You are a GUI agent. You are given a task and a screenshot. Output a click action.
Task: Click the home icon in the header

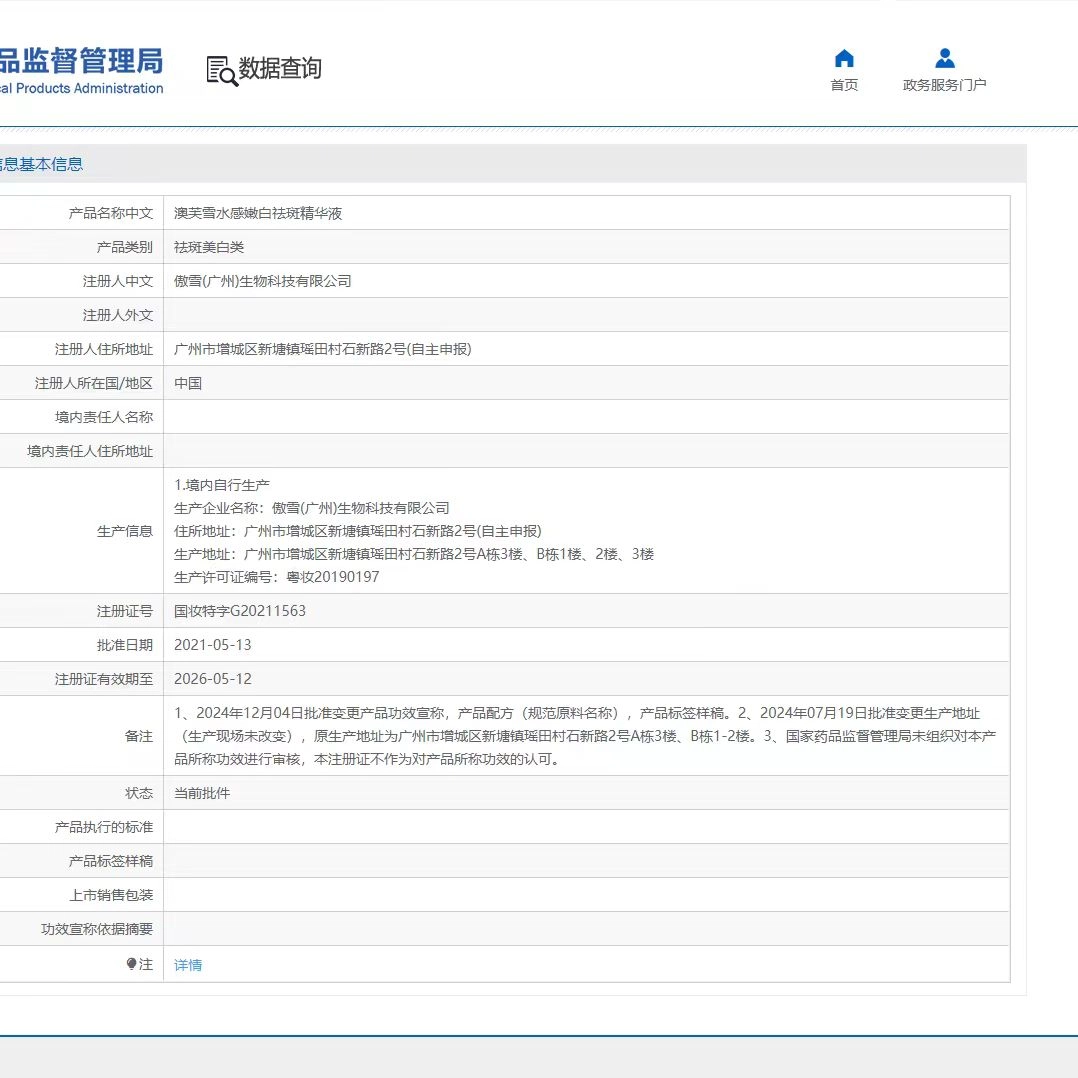pyautogui.click(x=844, y=58)
